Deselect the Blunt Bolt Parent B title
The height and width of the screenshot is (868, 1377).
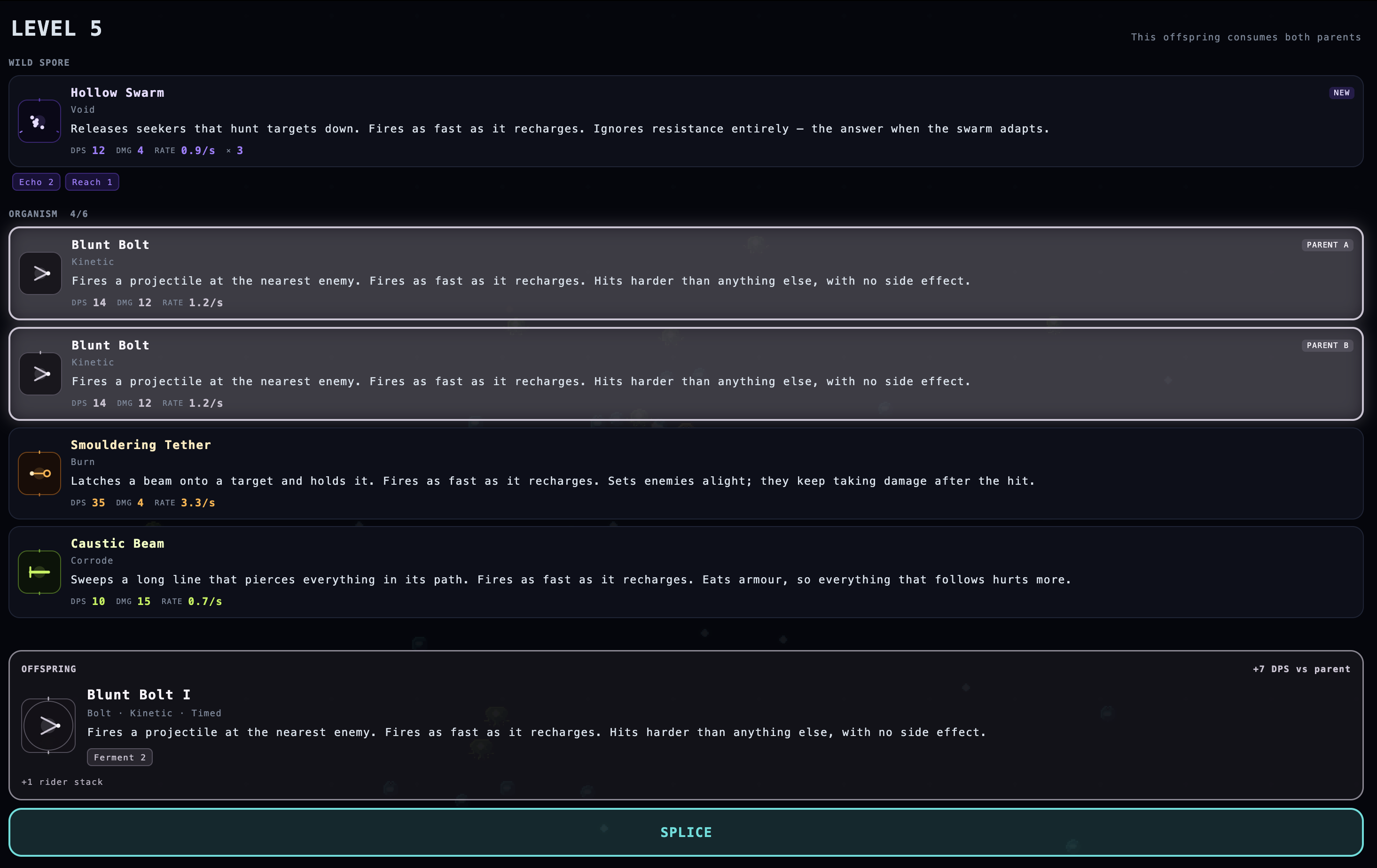[x=110, y=345]
